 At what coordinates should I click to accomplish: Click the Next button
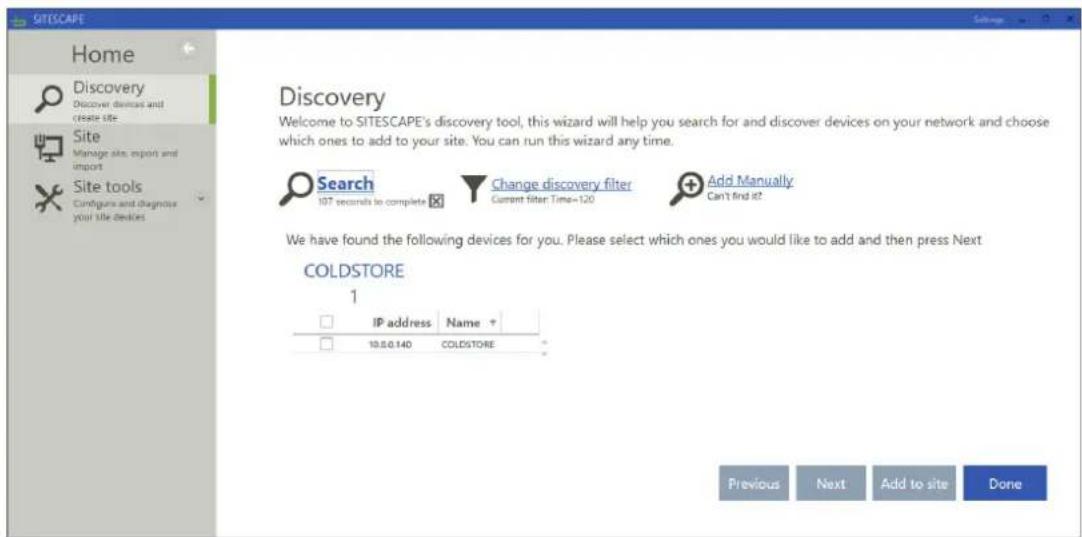click(831, 483)
